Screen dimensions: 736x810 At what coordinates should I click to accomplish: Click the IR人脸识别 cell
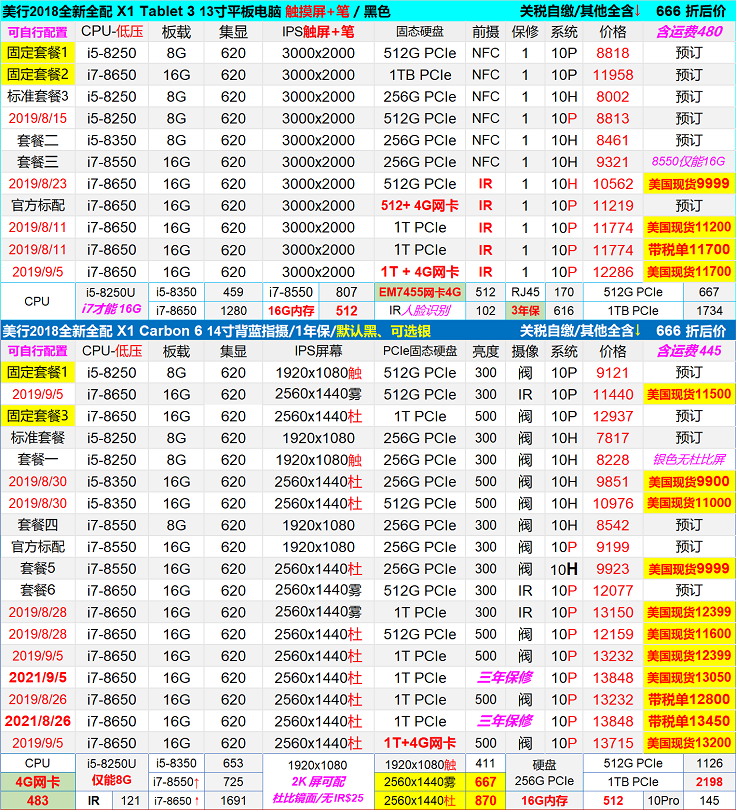pyautogui.click(x=420, y=311)
